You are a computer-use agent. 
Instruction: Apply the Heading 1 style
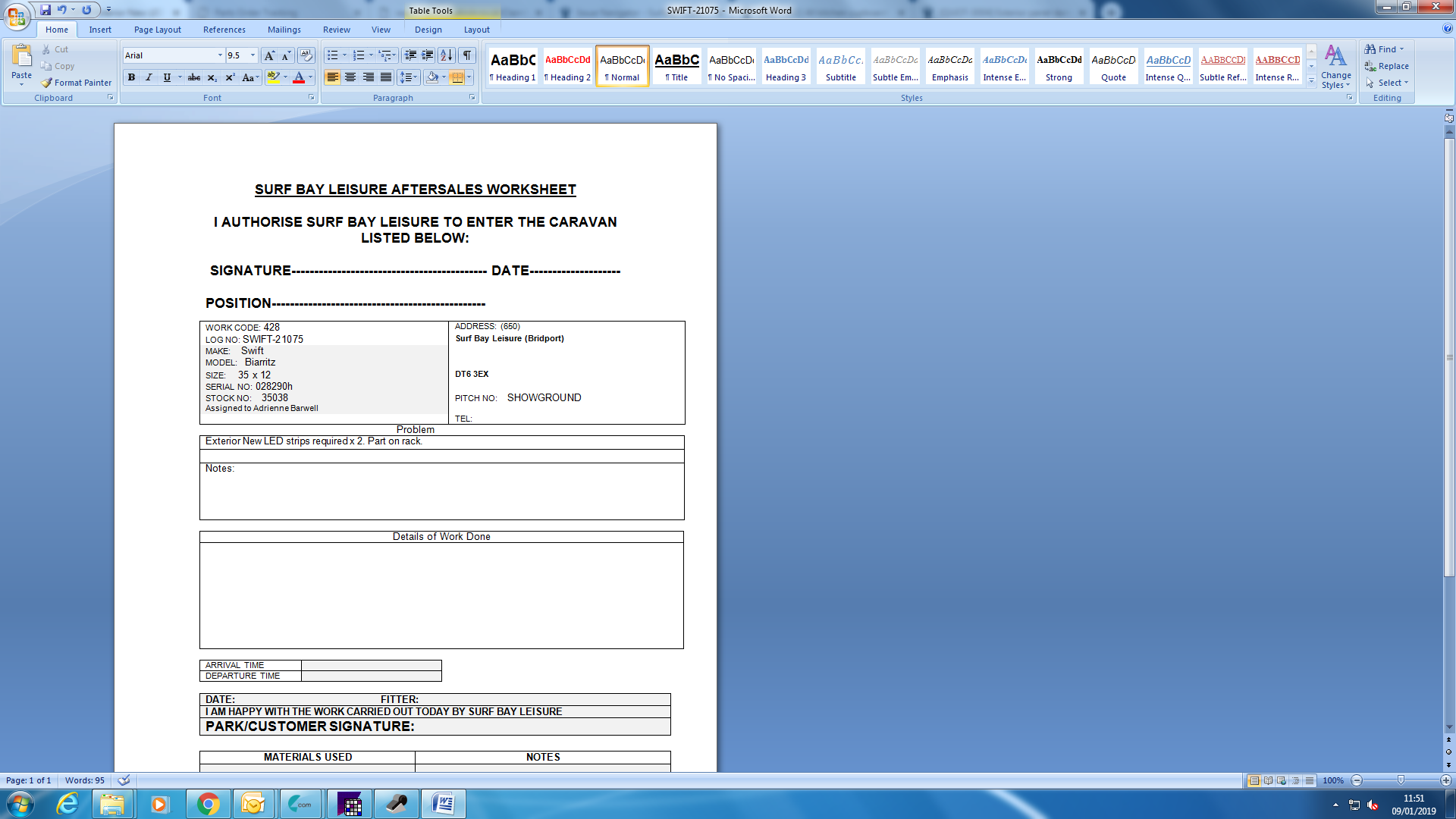[x=513, y=66]
